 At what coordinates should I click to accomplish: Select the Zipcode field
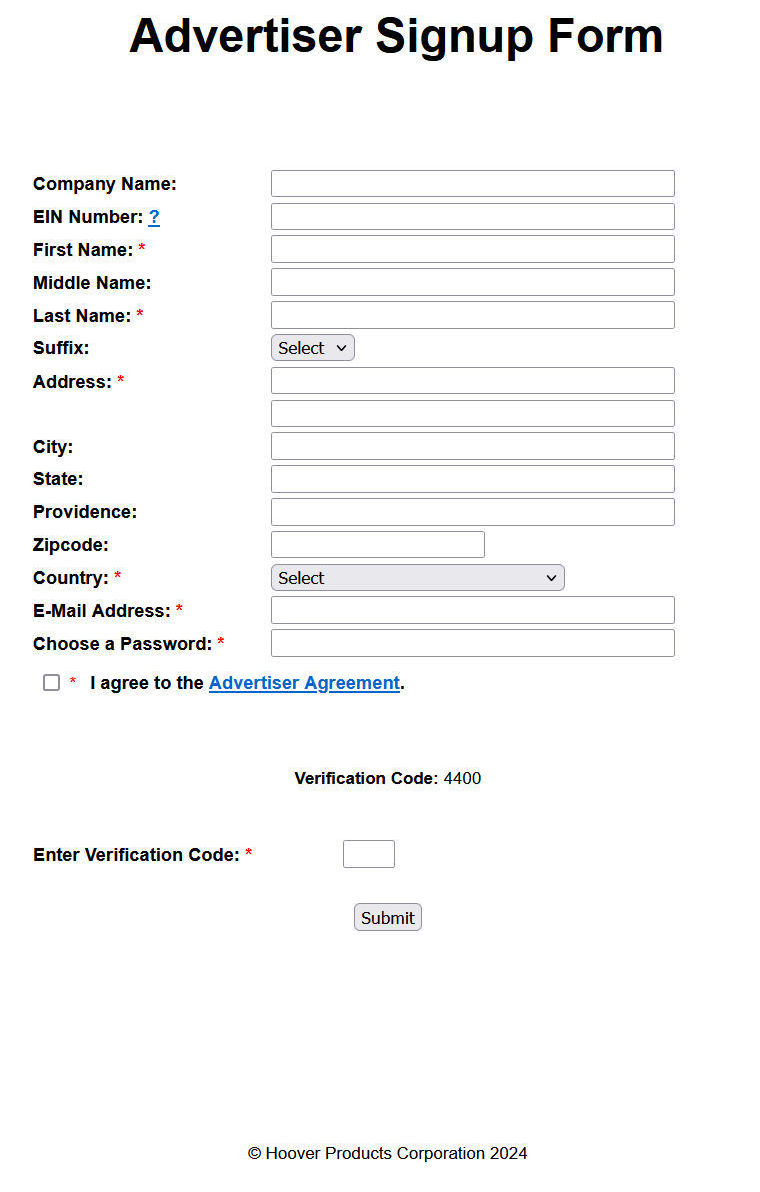tap(378, 545)
